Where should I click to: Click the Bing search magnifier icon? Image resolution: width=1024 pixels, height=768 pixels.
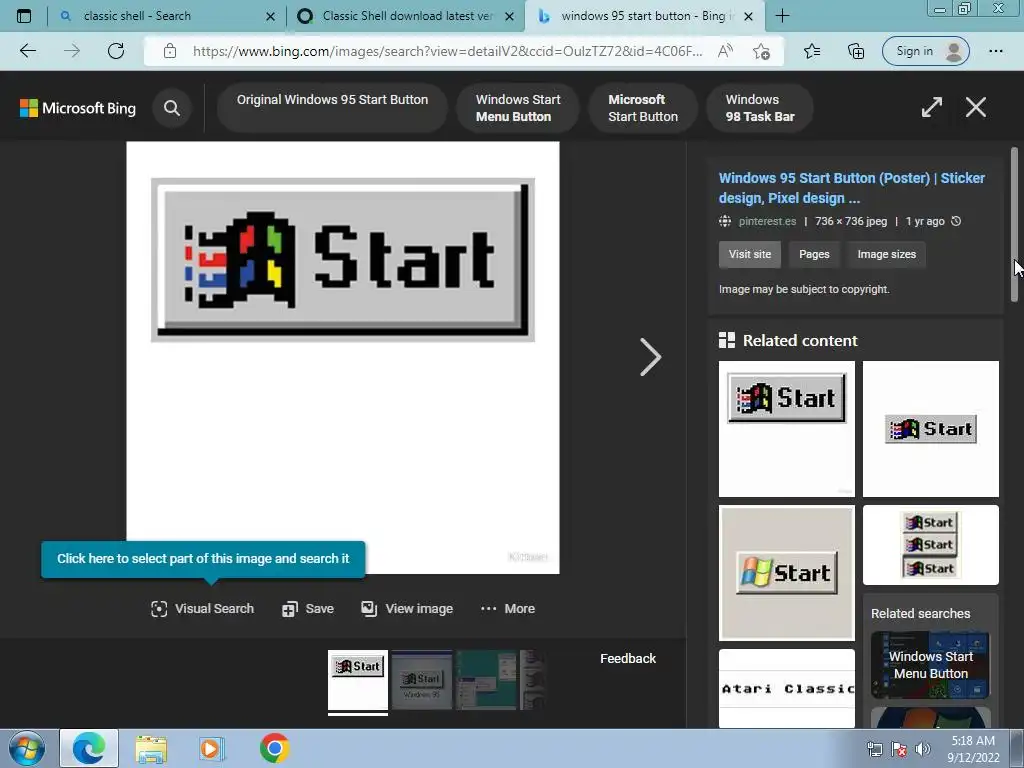(x=172, y=108)
